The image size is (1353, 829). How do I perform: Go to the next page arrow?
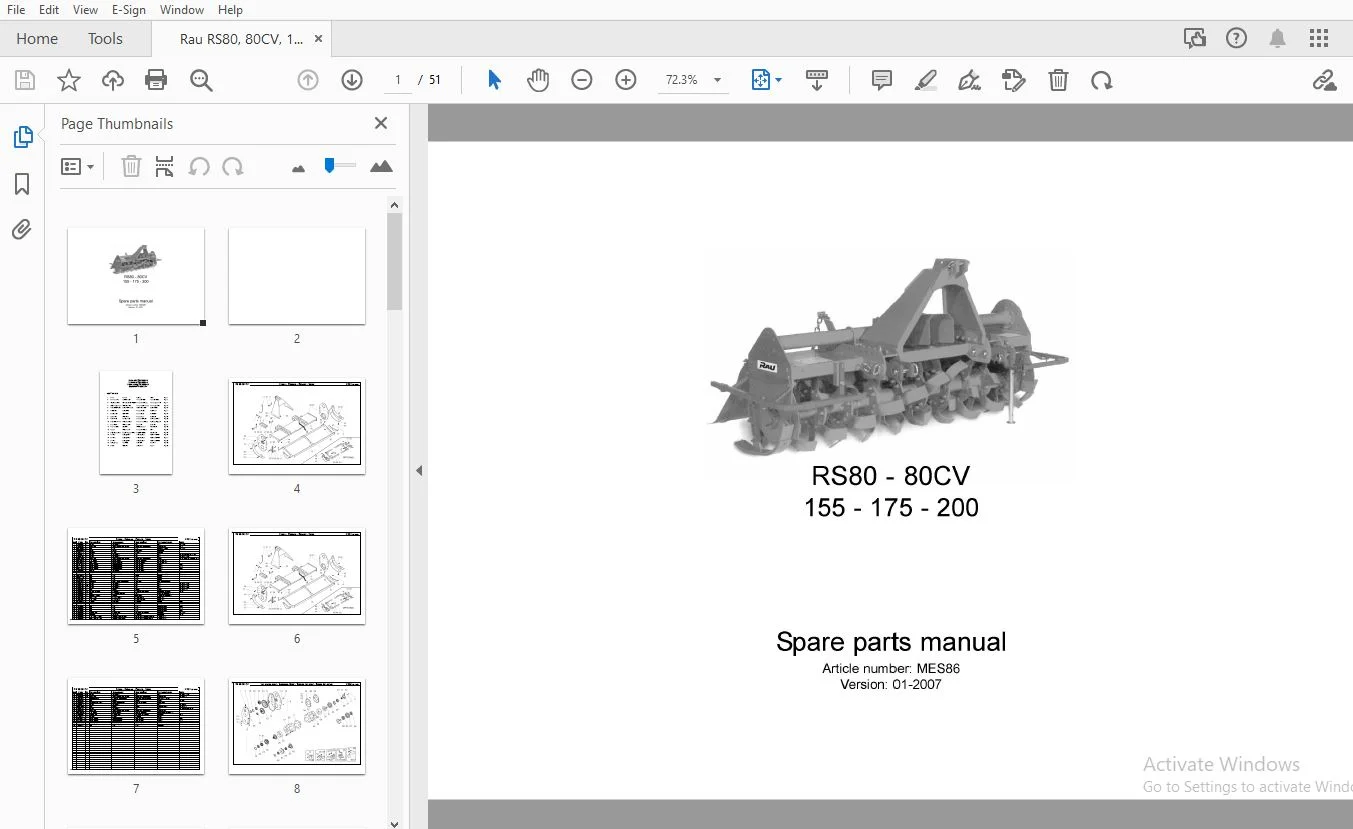click(x=352, y=80)
